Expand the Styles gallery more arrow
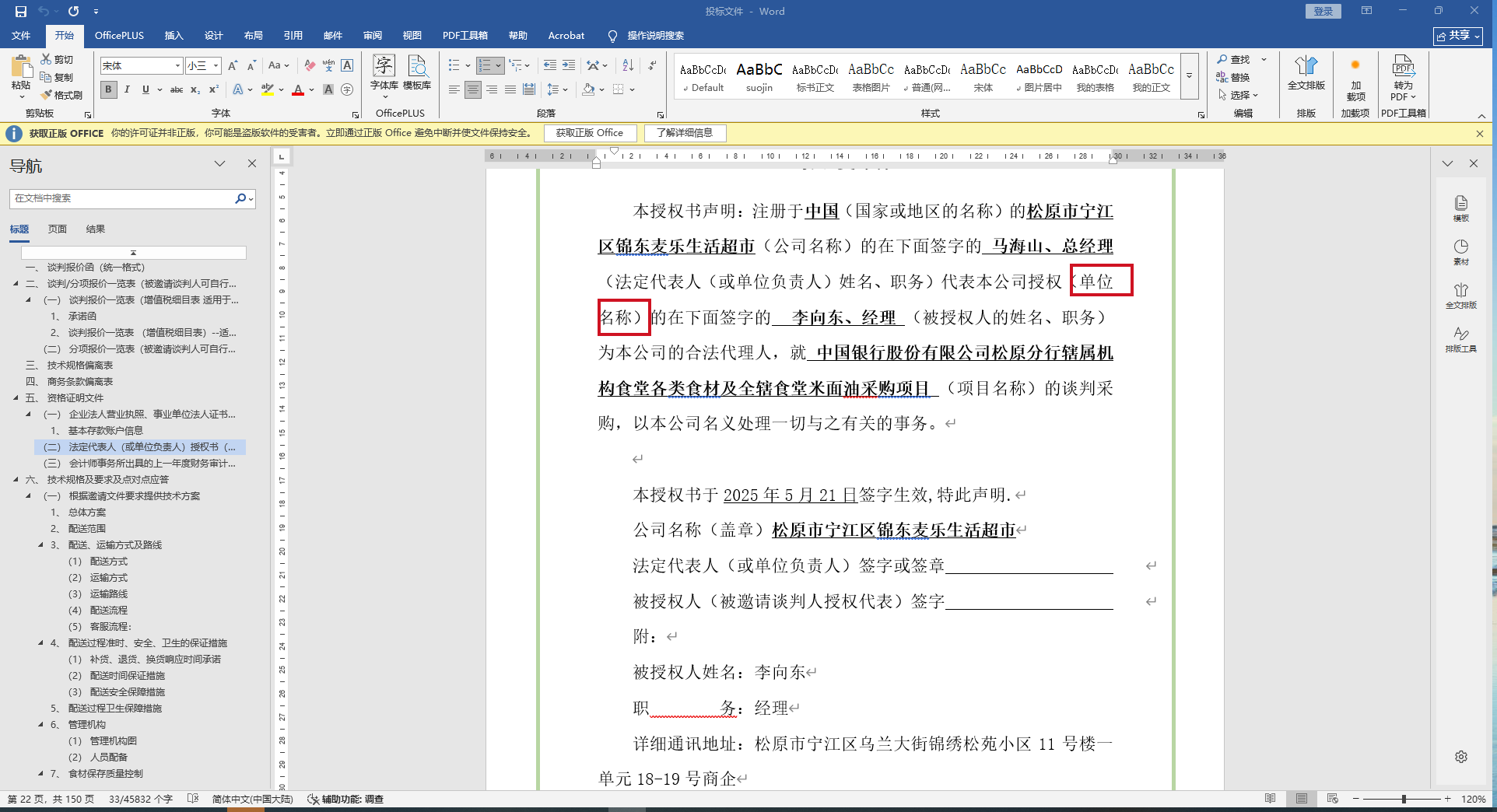This screenshot has height=812, width=1497. pos(1189,75)
